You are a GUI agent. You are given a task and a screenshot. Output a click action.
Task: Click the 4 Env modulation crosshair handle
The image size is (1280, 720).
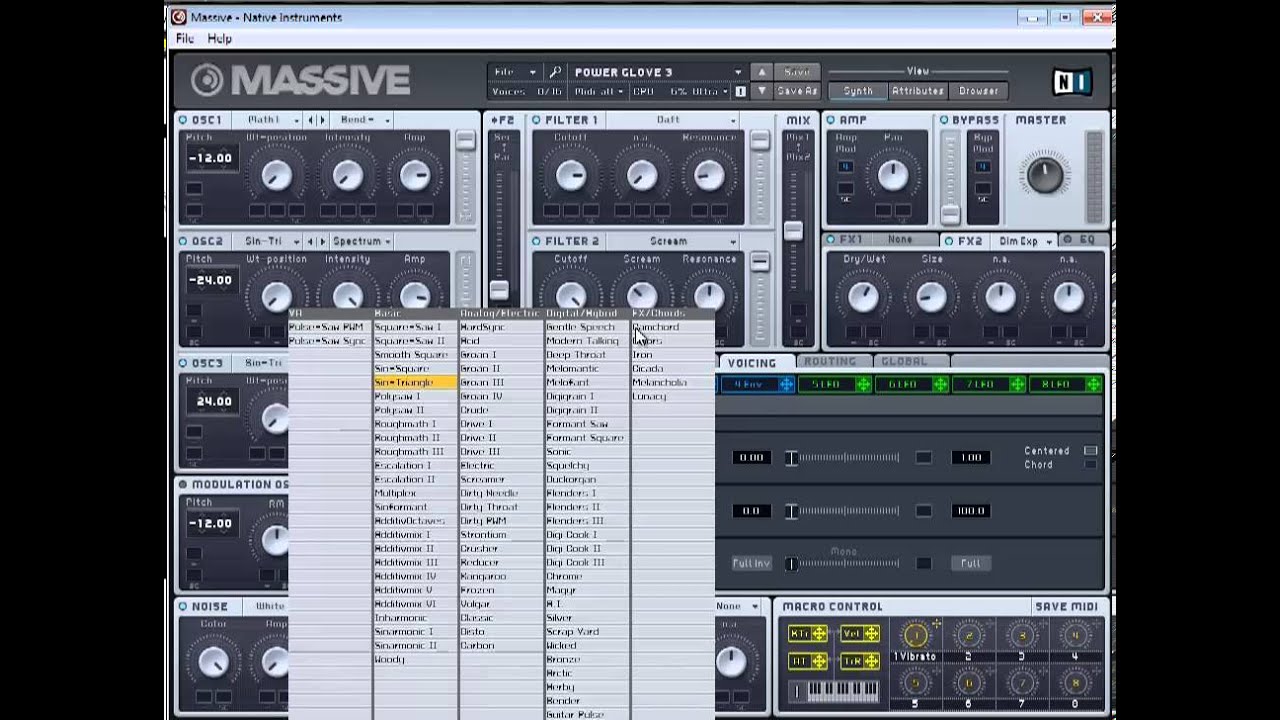[x=786, y=384]
